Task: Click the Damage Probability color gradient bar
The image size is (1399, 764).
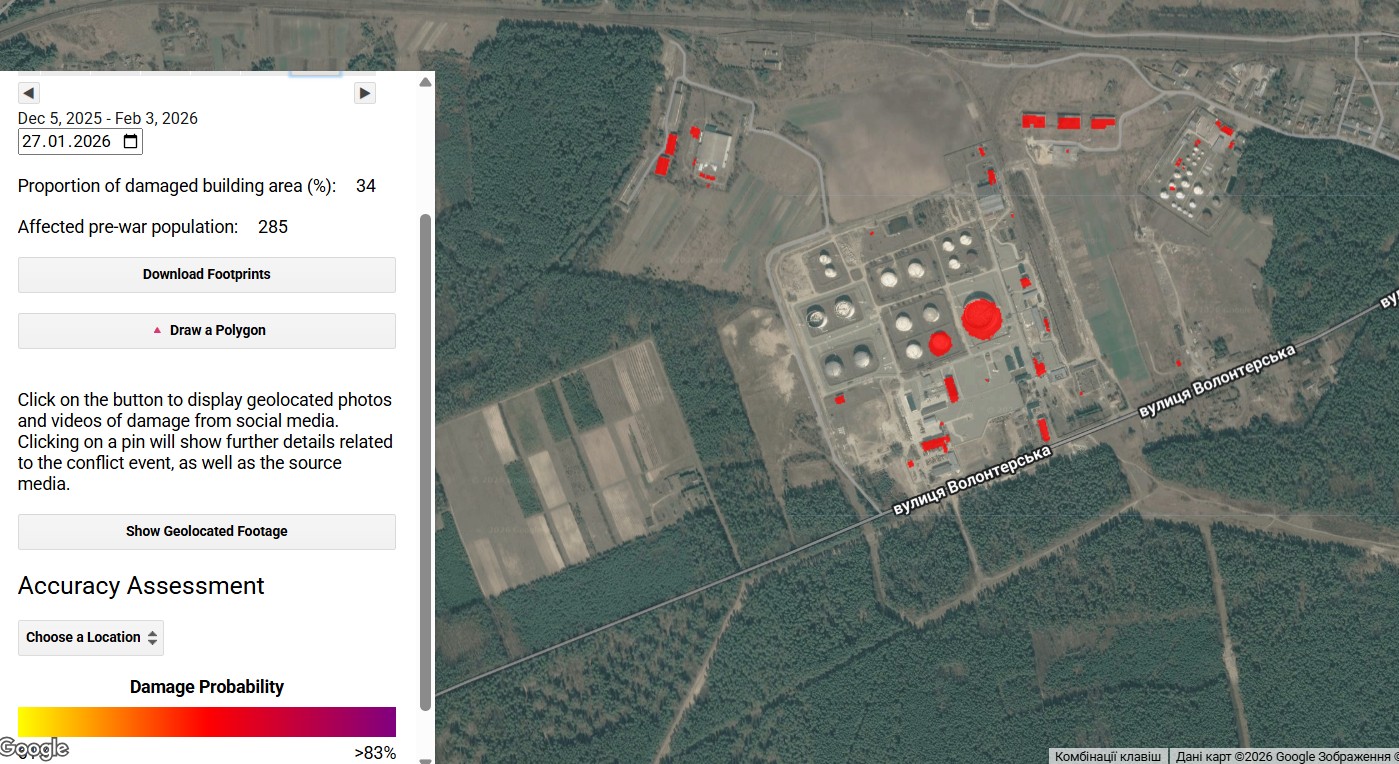Action: [207, 722]
